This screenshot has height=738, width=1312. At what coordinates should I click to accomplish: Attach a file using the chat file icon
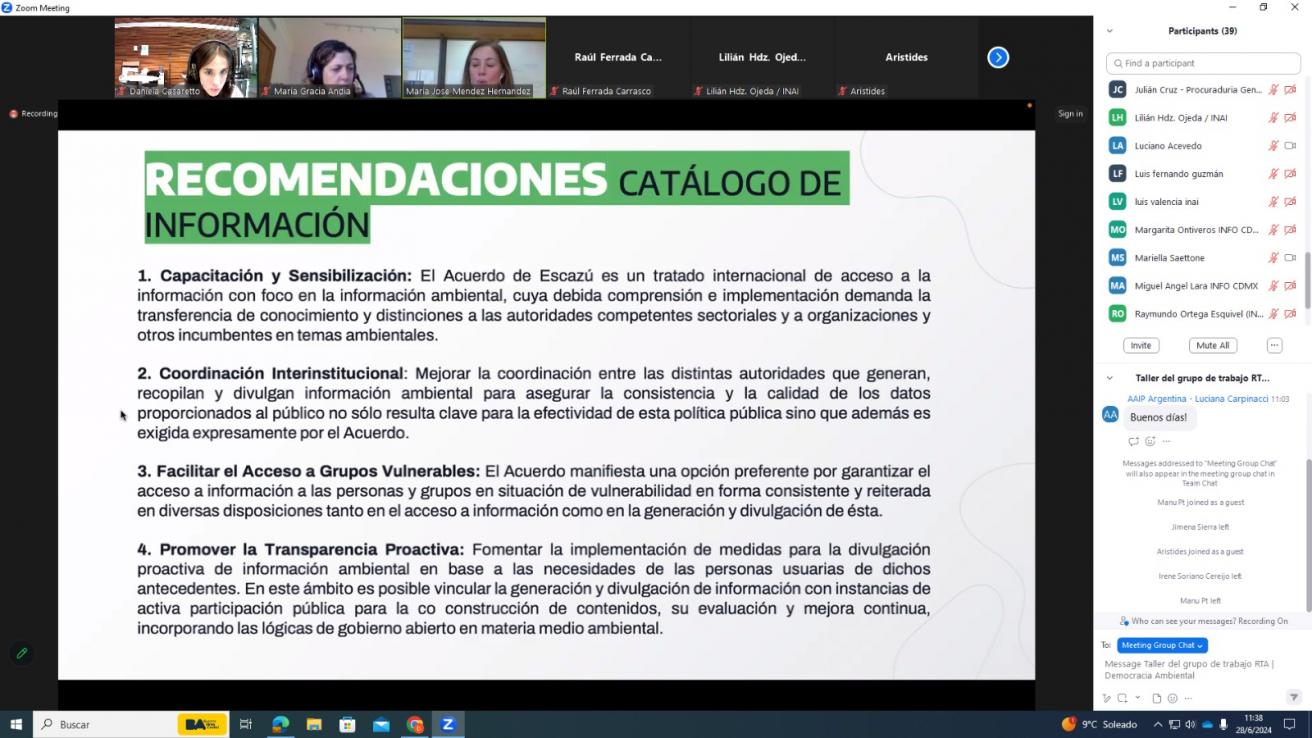click(1158, 698)
